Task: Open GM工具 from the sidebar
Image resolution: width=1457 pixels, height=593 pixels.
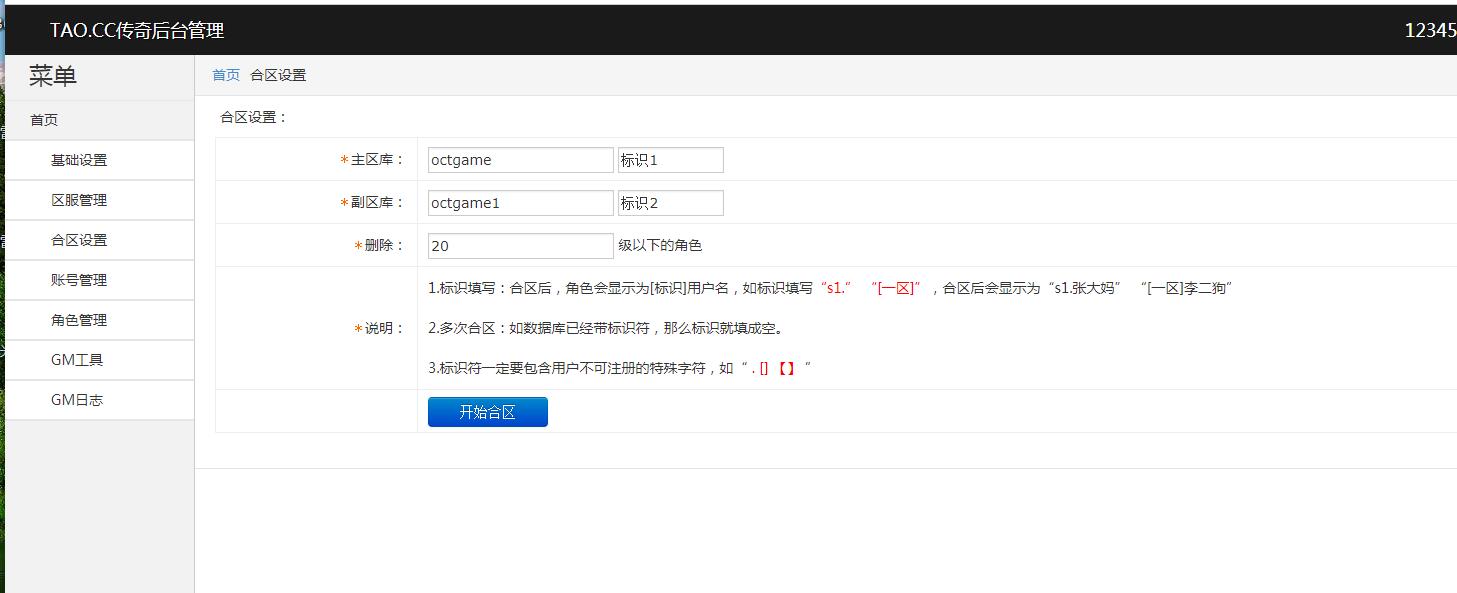Action: tap(77, 360)
